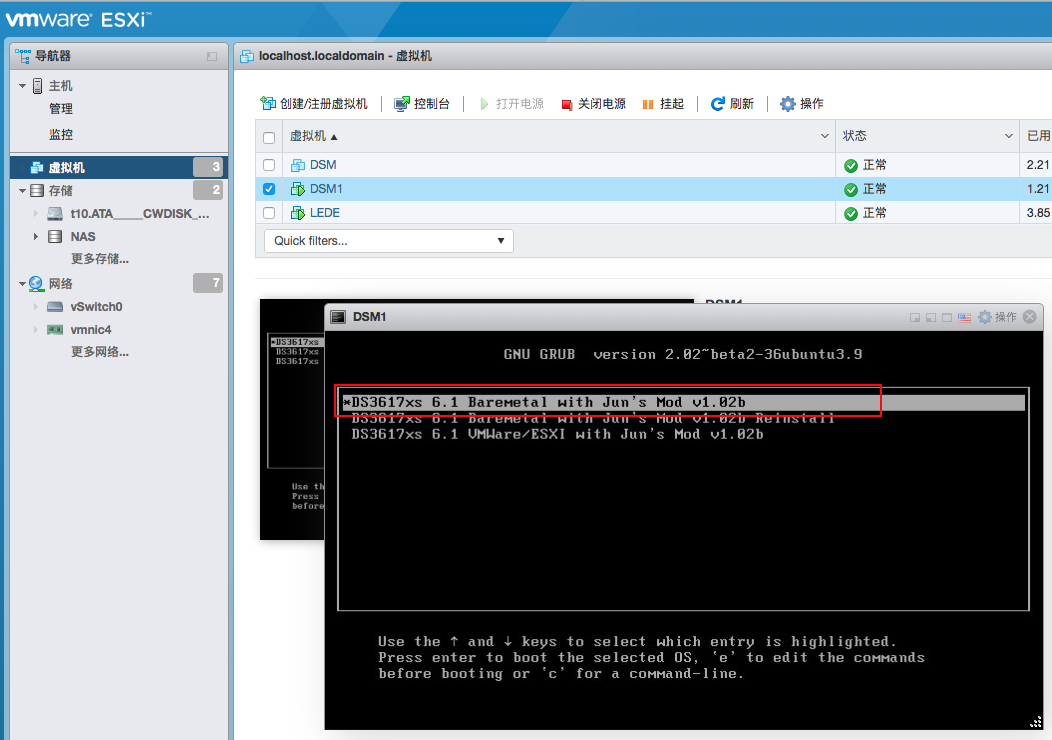
Task: Select 管理 under host
Action: coord(61,109)
